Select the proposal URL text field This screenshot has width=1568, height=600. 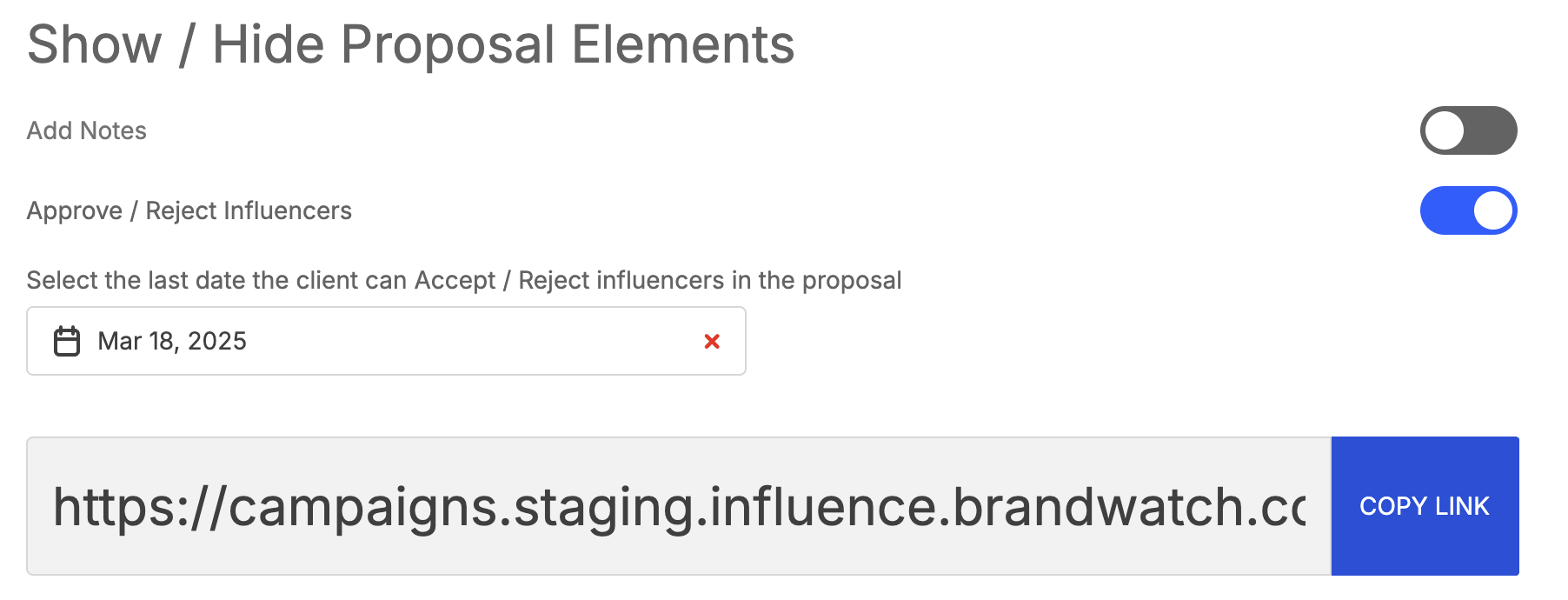coord(679,506)
